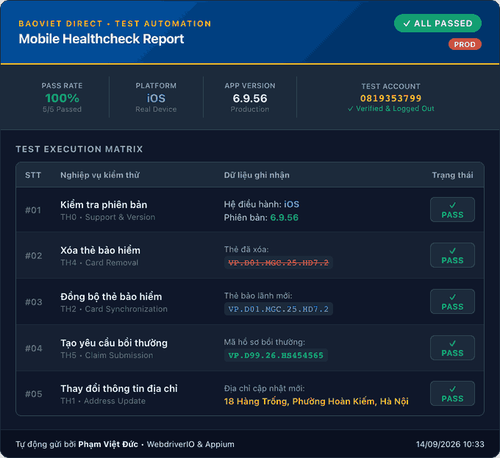Click the 5/5 Passed label

62,109
